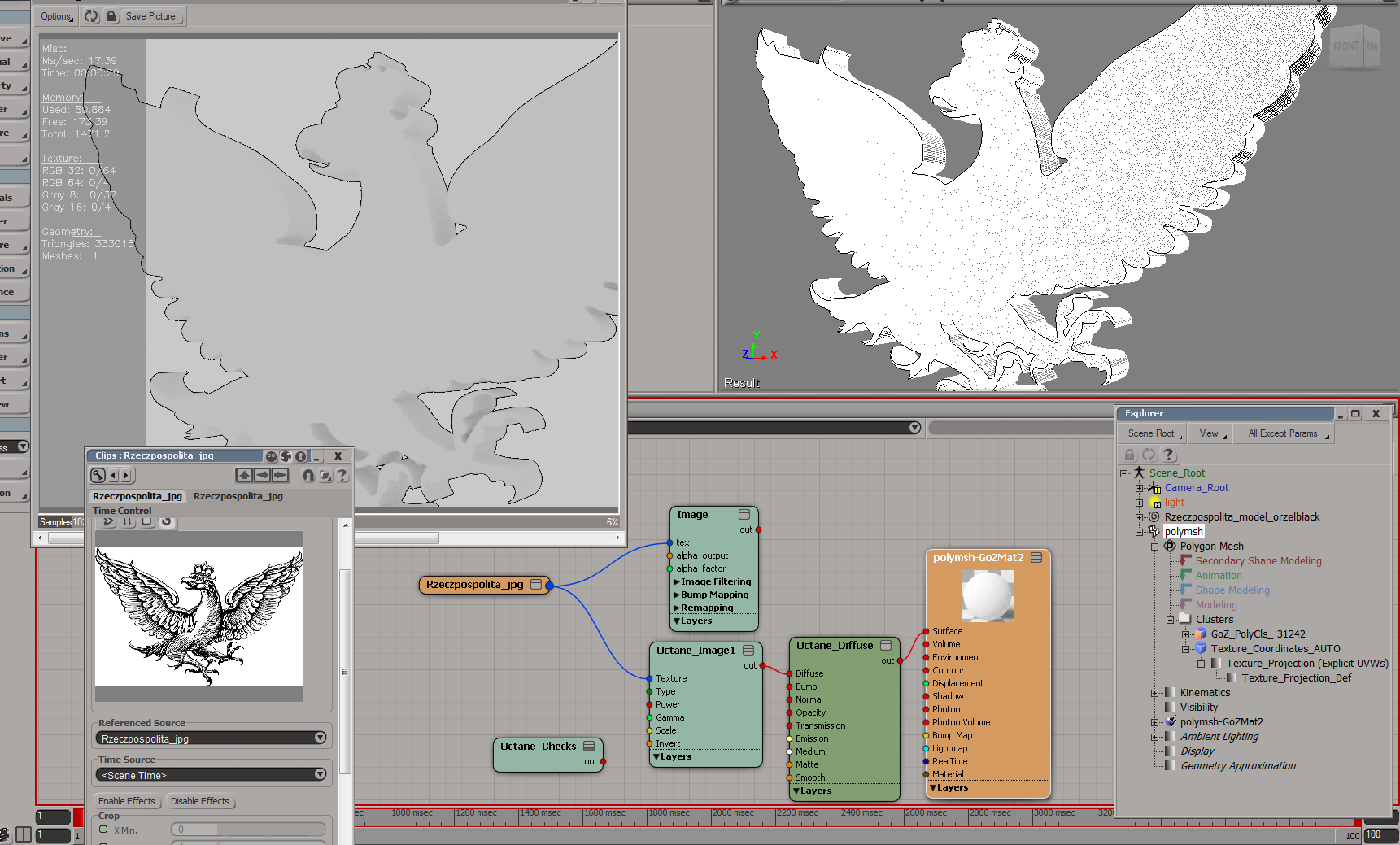
Task: Click the copy icon in Clips toolbar
Action: pos(325,475)
